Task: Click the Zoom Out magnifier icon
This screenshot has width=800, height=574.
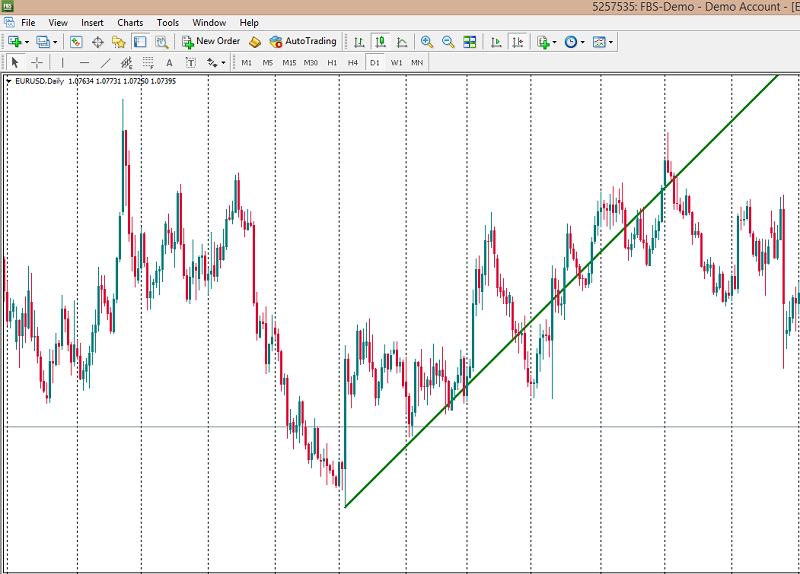Action: 448,42
